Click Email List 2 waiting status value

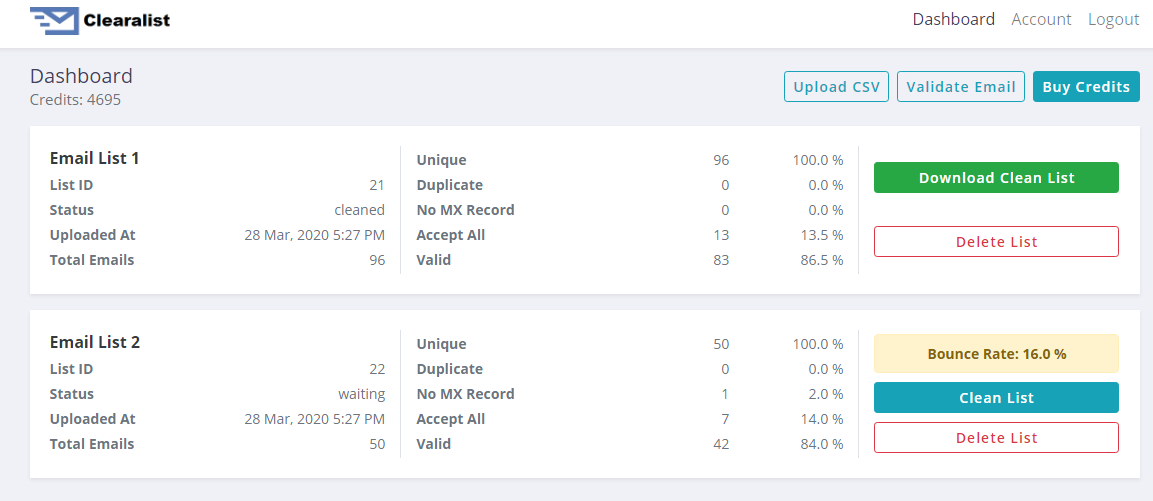[361, 394]
